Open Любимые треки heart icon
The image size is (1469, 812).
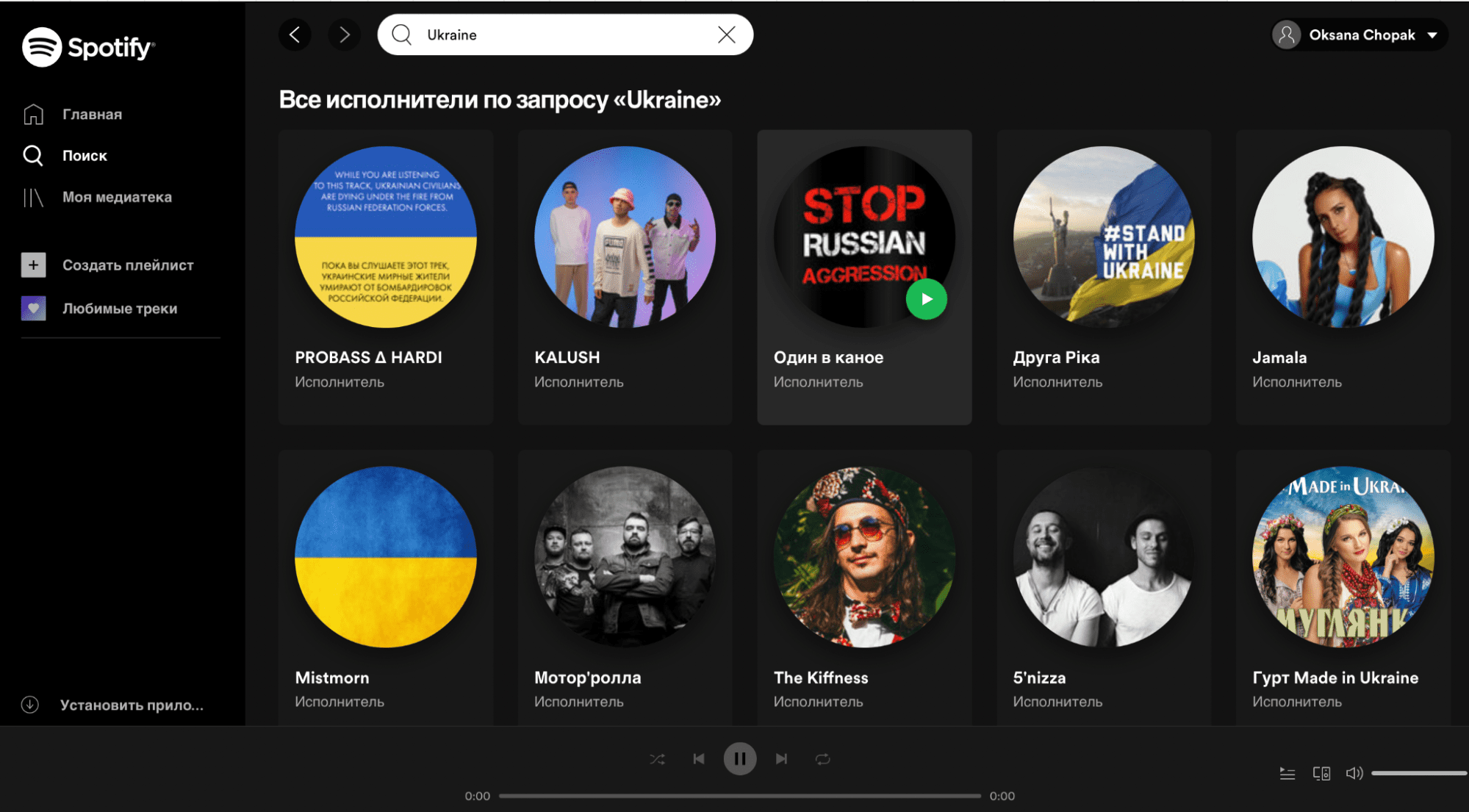(x=33, y=309)
